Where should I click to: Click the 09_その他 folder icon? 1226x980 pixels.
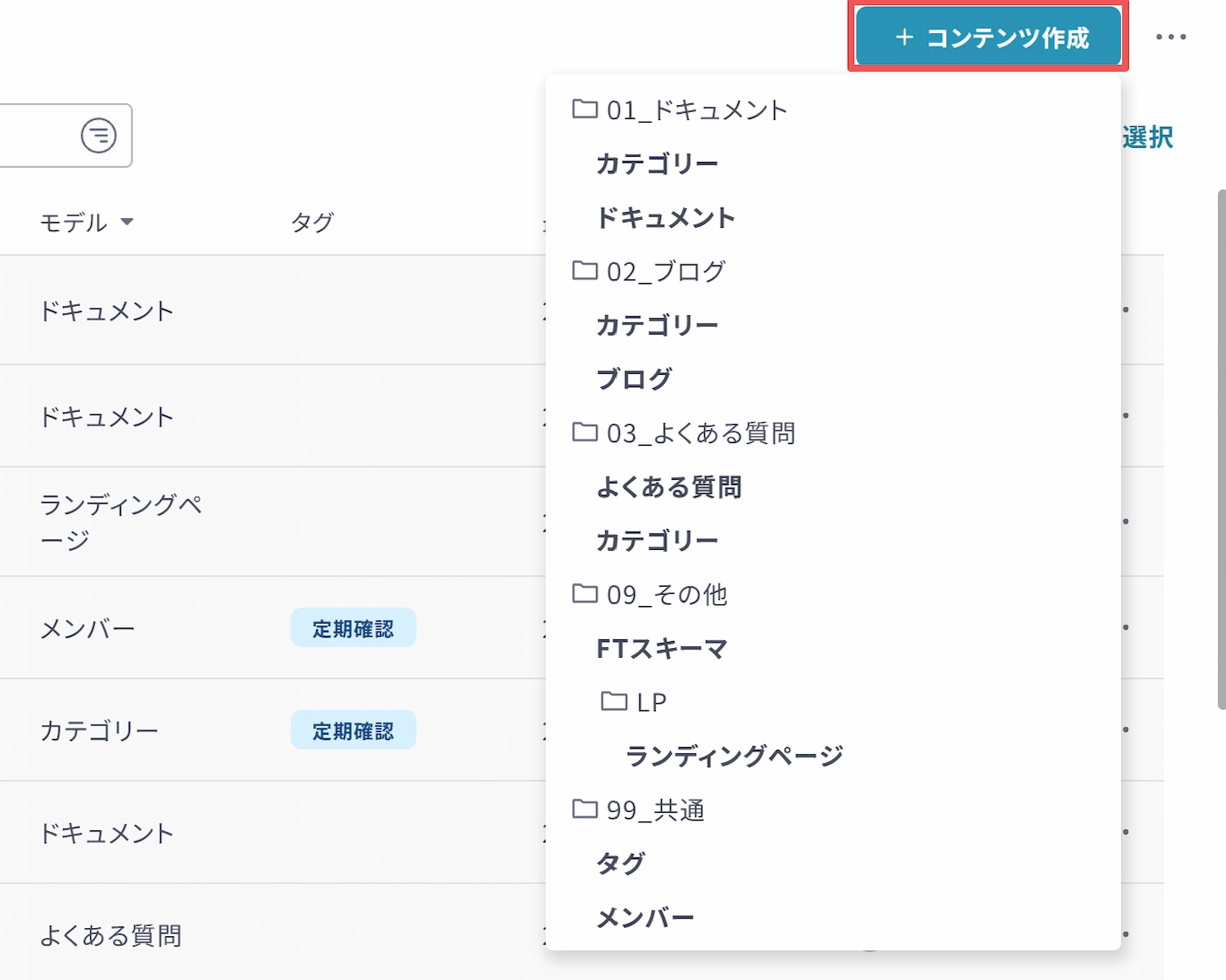point(584,595)
